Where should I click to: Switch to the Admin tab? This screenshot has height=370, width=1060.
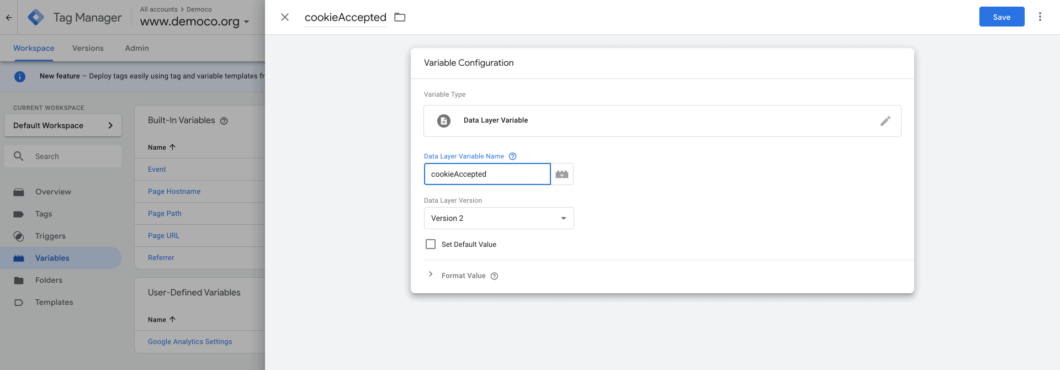pos(137,48)
